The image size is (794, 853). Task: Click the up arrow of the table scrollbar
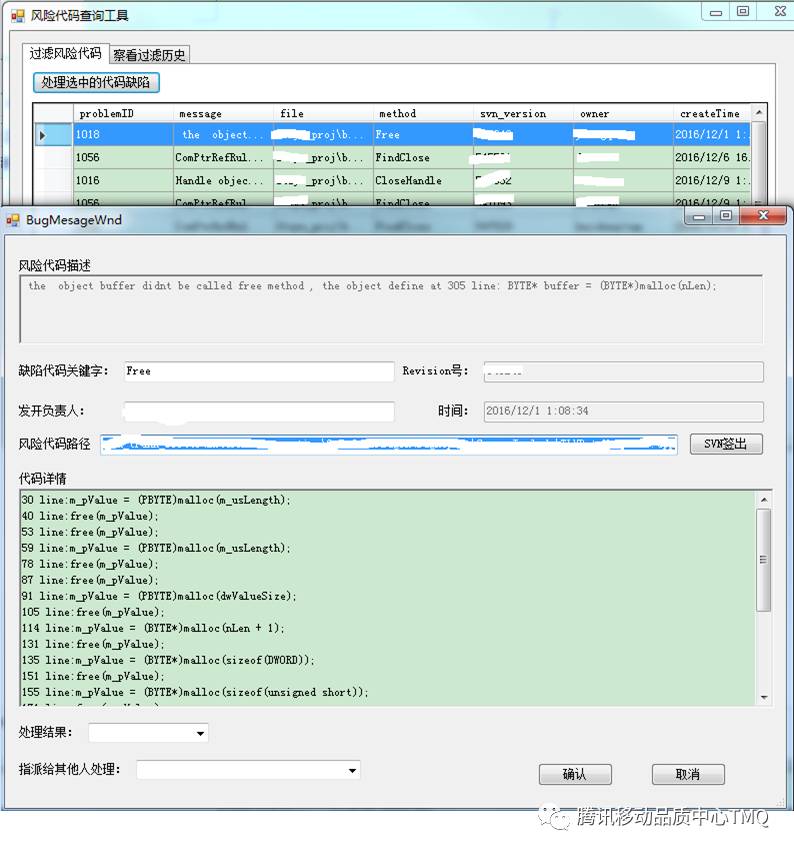[759, 112]
